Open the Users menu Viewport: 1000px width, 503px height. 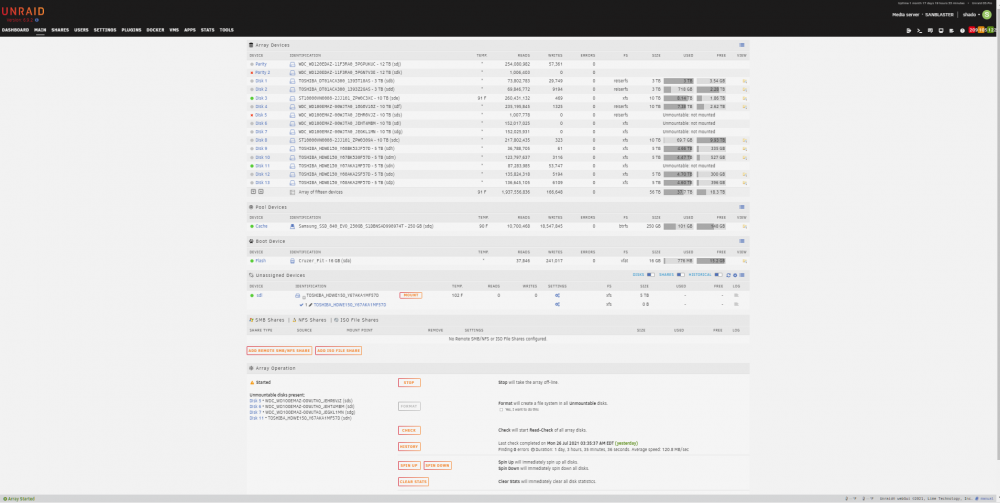(x=81, y=30)
